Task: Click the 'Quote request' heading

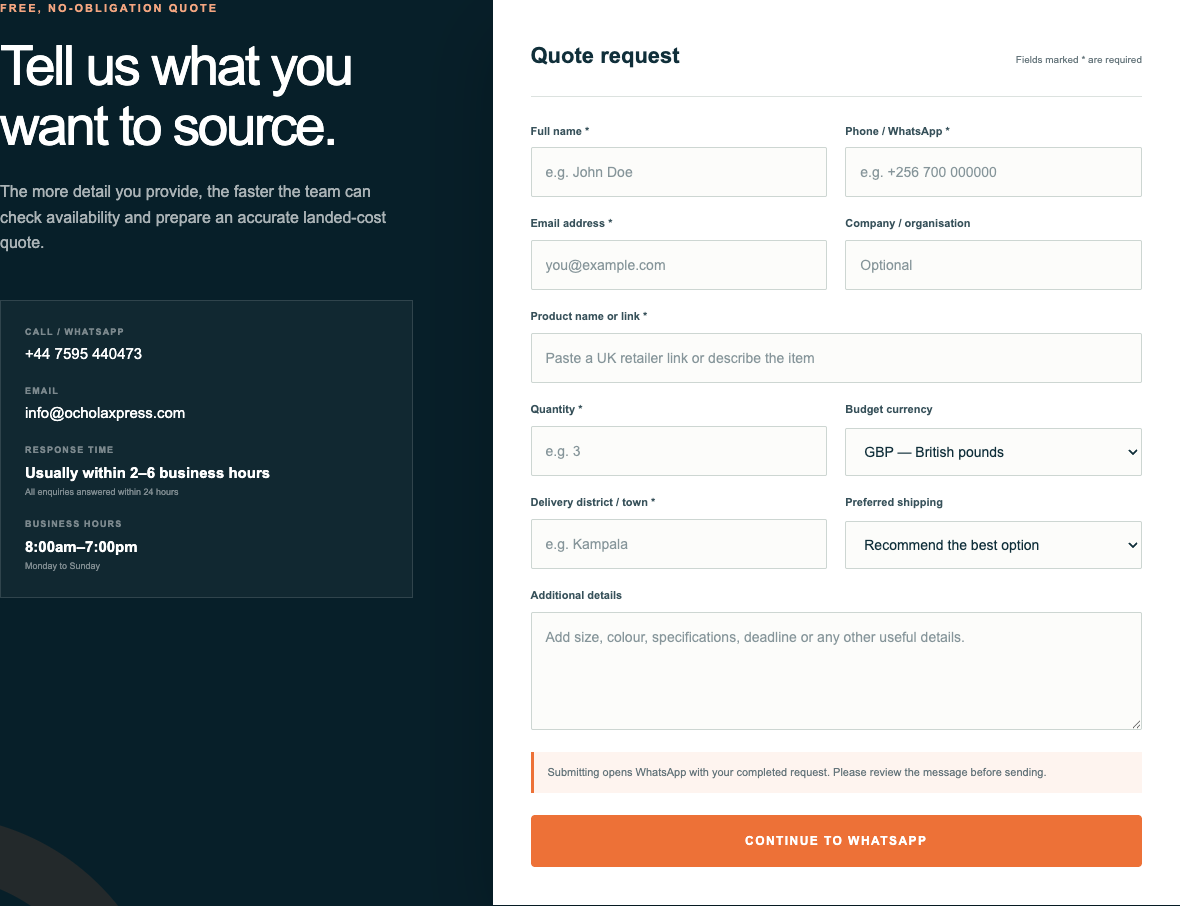Action: 605,56
